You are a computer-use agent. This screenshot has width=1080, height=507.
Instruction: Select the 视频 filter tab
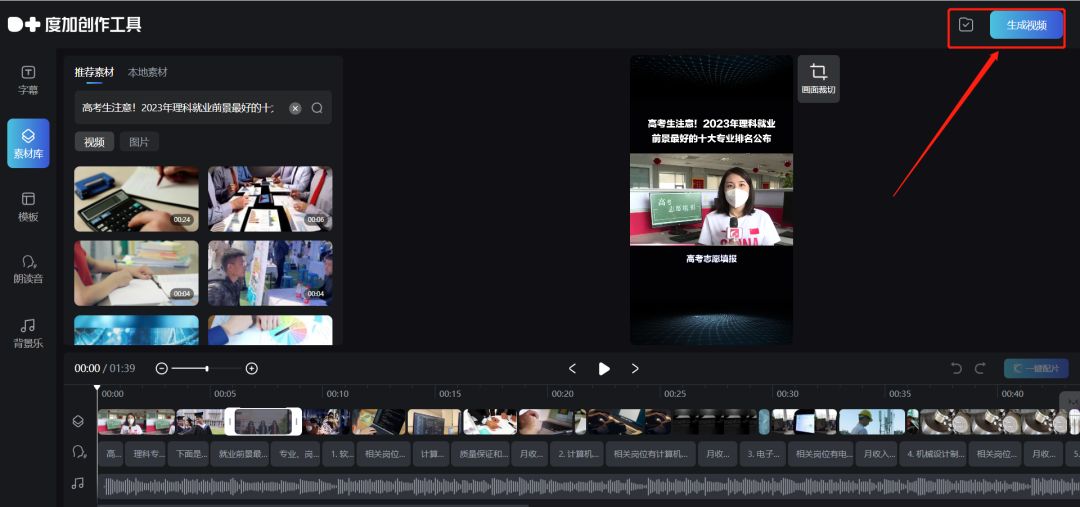[94, 142]
